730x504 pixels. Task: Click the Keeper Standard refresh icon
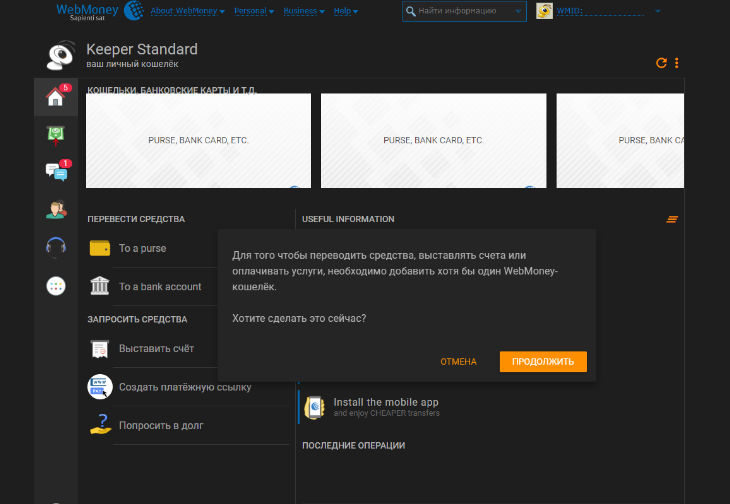661,63
